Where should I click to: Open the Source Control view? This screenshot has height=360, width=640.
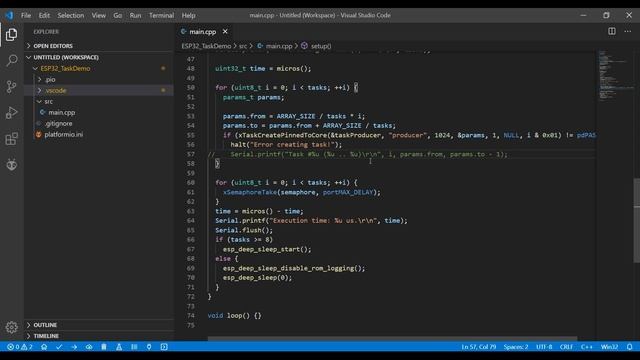point(11,86)
